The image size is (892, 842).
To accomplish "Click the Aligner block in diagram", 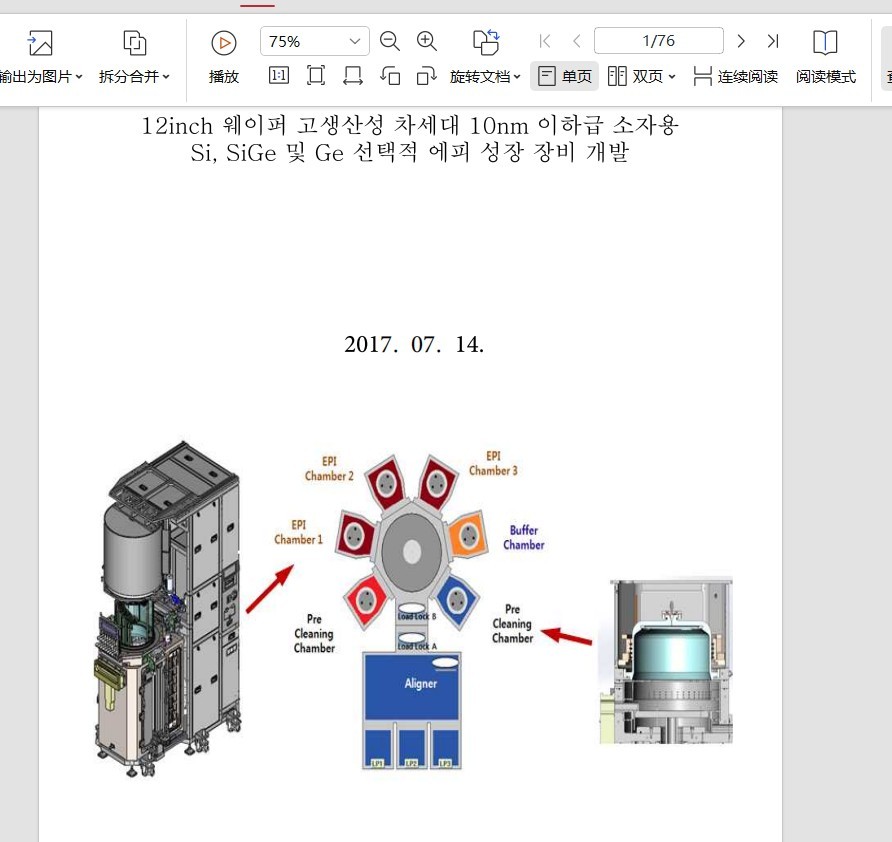I will [412, 687].
